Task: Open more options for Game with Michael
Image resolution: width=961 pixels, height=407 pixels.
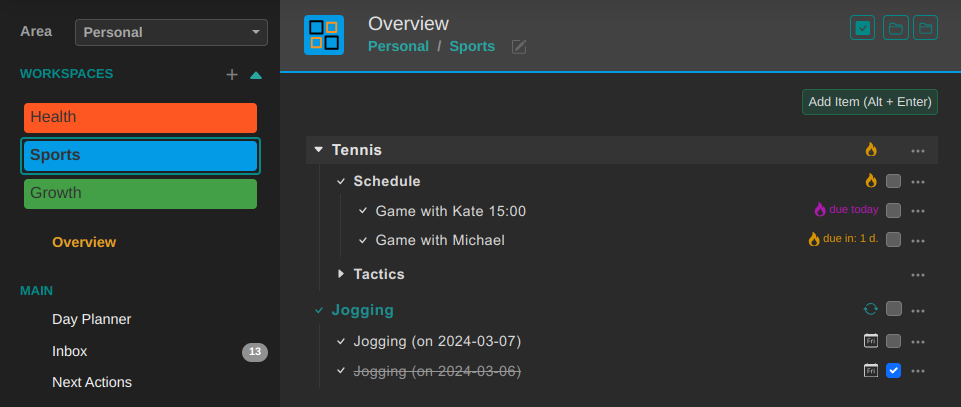Action: coord(917,240)
